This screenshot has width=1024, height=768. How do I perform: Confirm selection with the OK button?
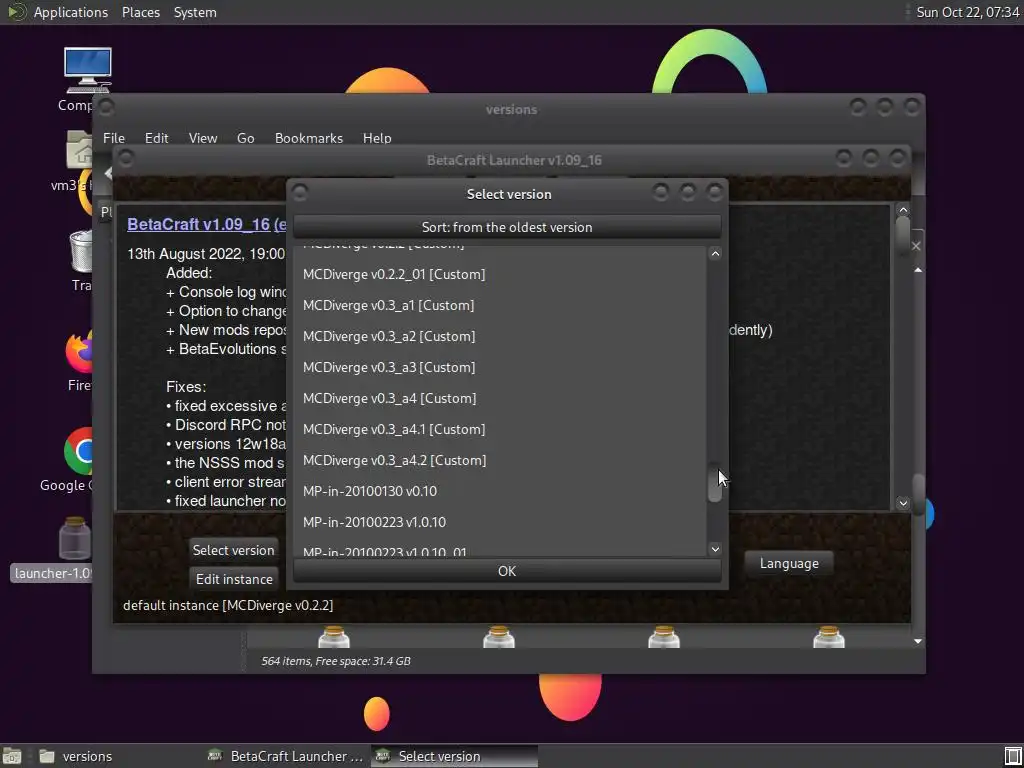[x=507, y=571]
